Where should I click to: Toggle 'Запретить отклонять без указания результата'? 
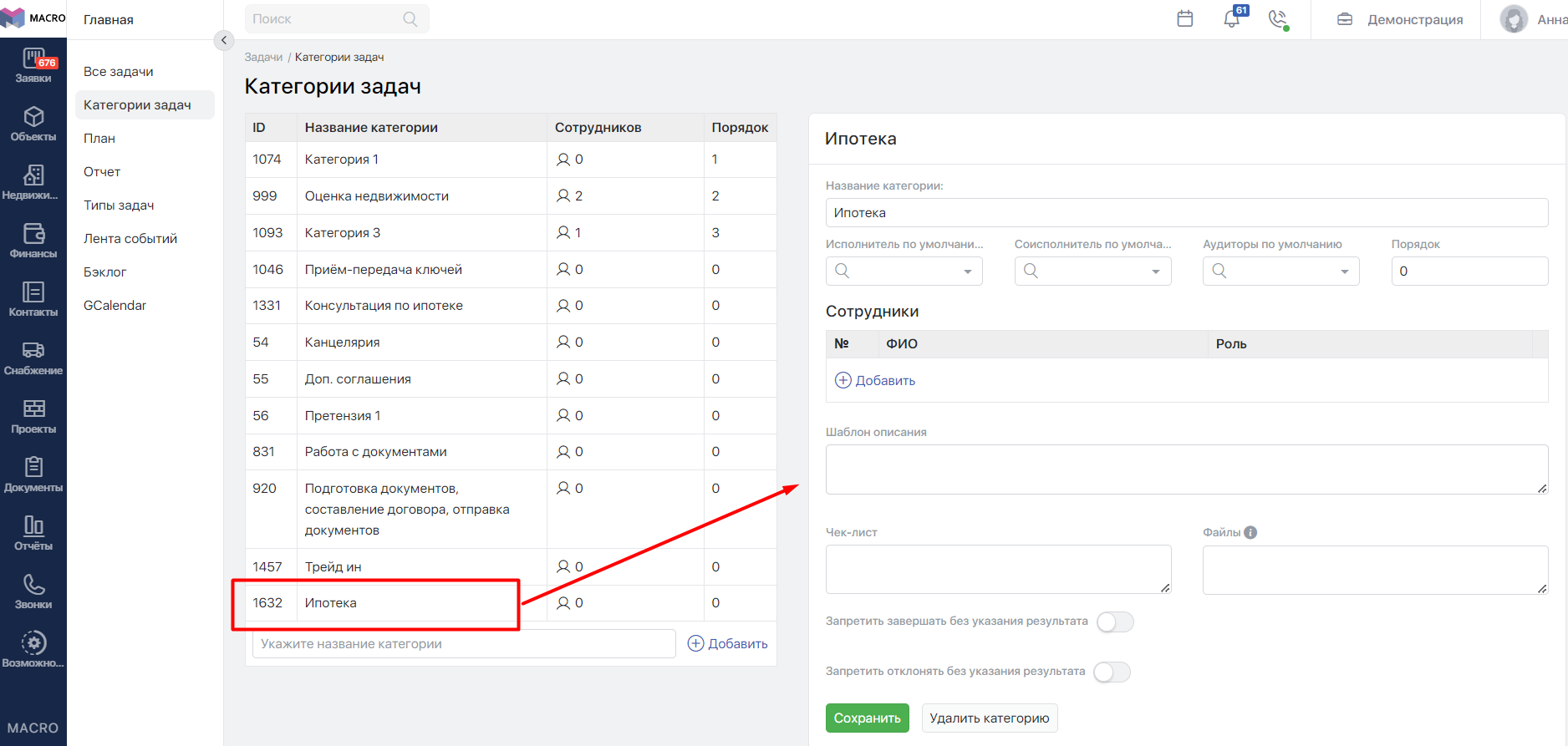point(1112,672)
